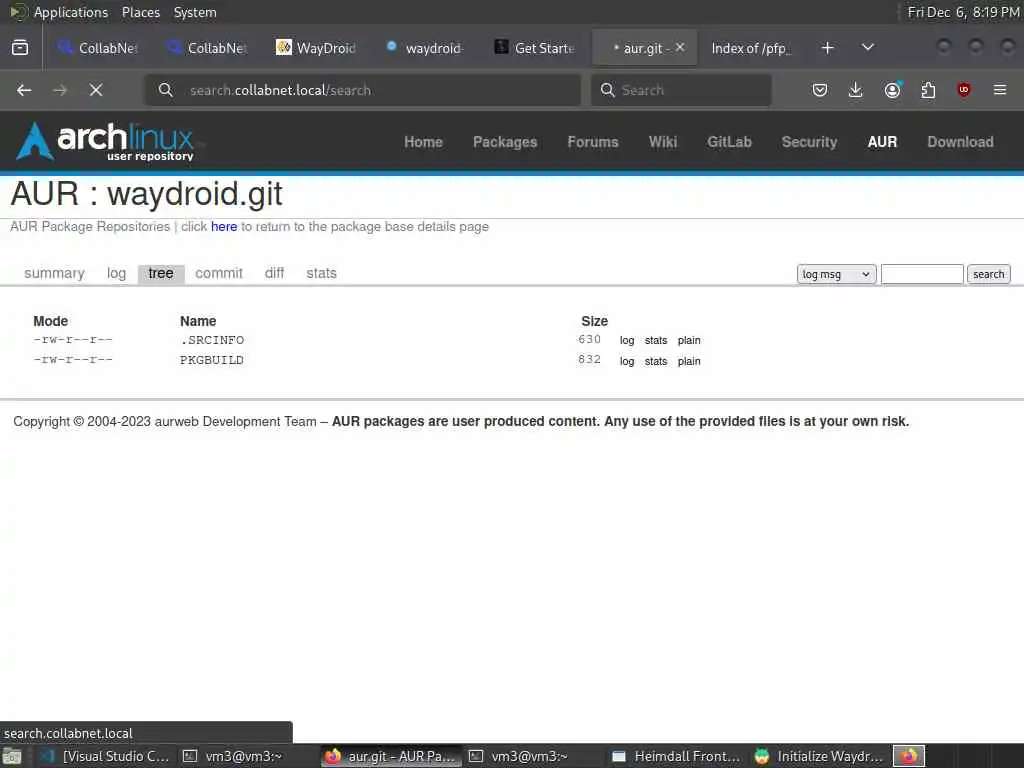Open a new tab with the plus icon
Image resolution: width=1024 pixels, height=768 pixels.
[827, 48]
